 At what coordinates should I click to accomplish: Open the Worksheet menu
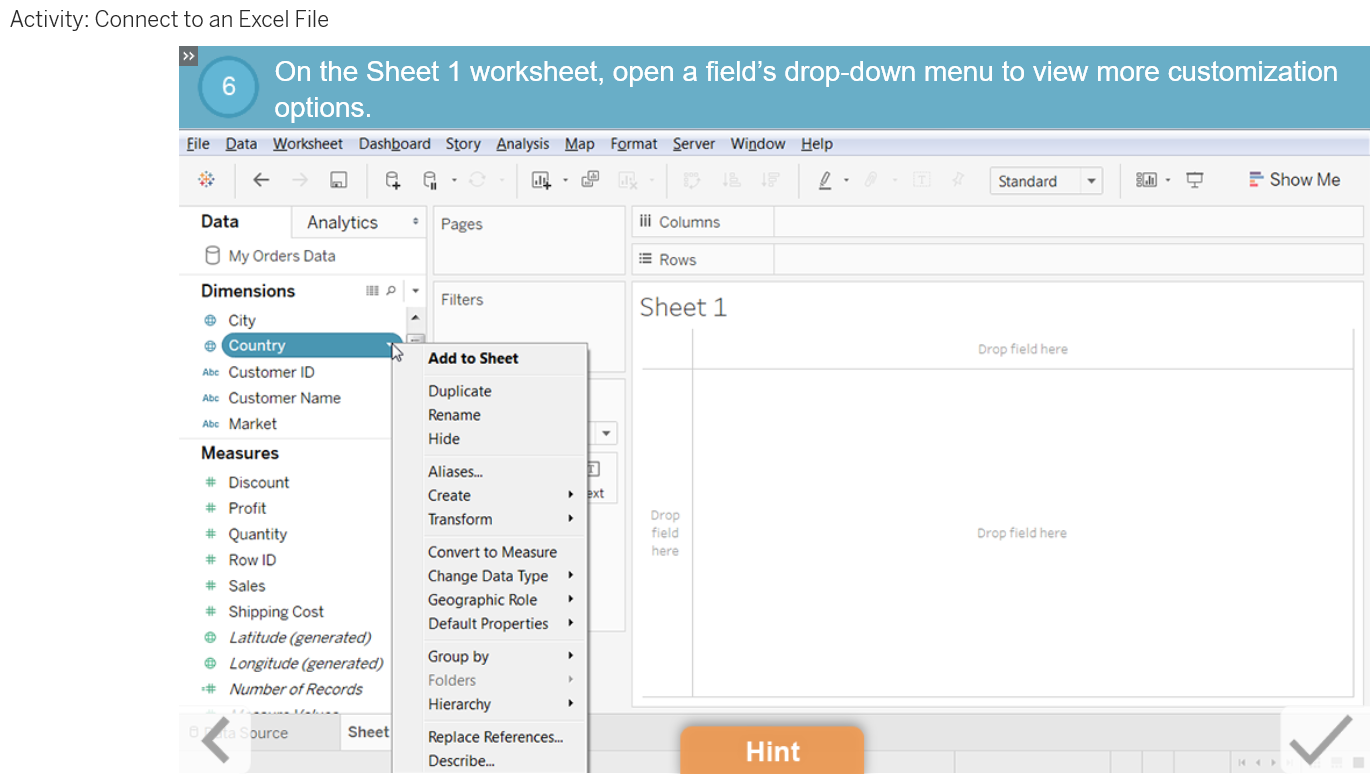[307, 144]
